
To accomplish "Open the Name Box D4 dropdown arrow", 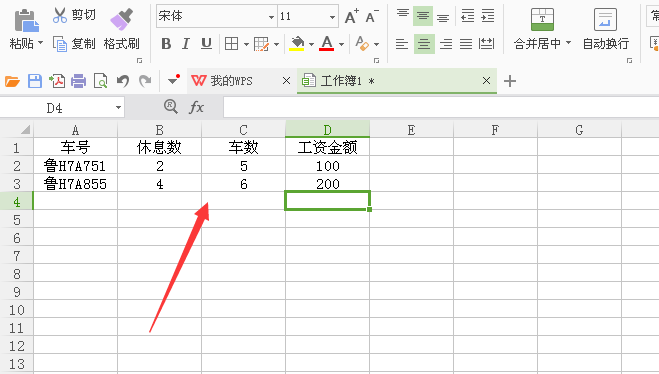I will (x=119, y=108).
